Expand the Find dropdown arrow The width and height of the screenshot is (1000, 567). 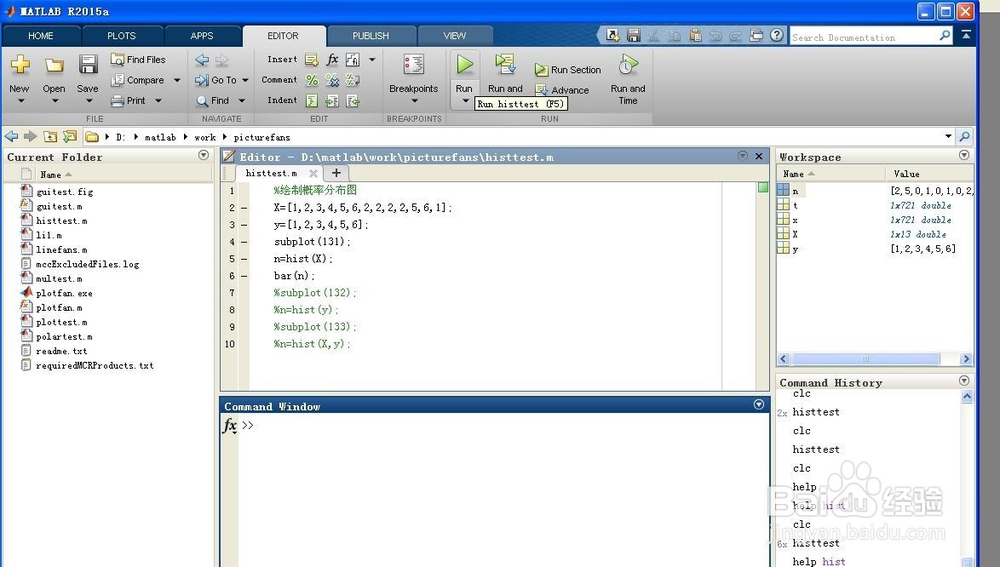[x=242, y=100]
